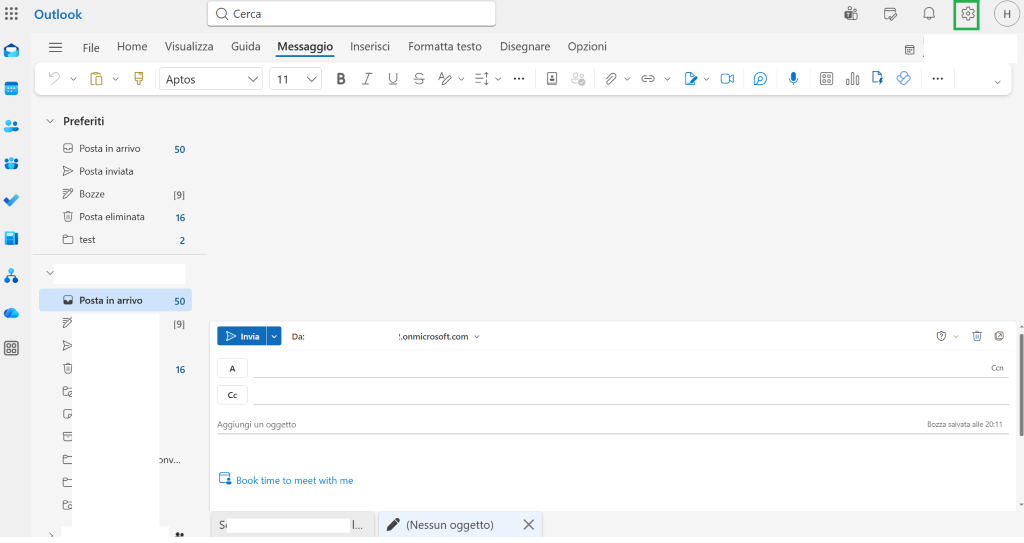1024x543 pixels.
Task: Add a Teams video meeting
Action: (727, 79)
